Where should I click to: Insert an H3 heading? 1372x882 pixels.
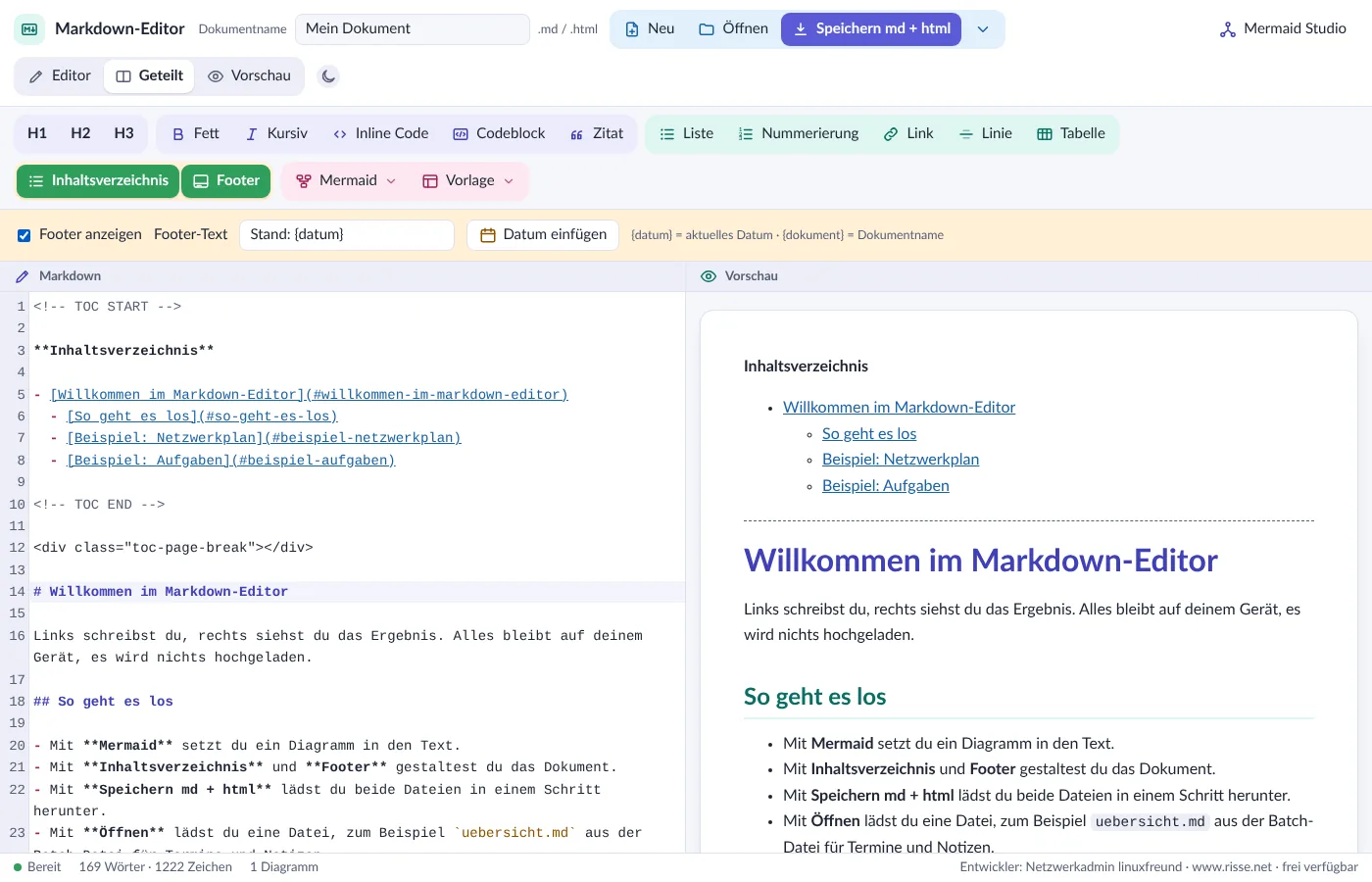click(123, 133)
